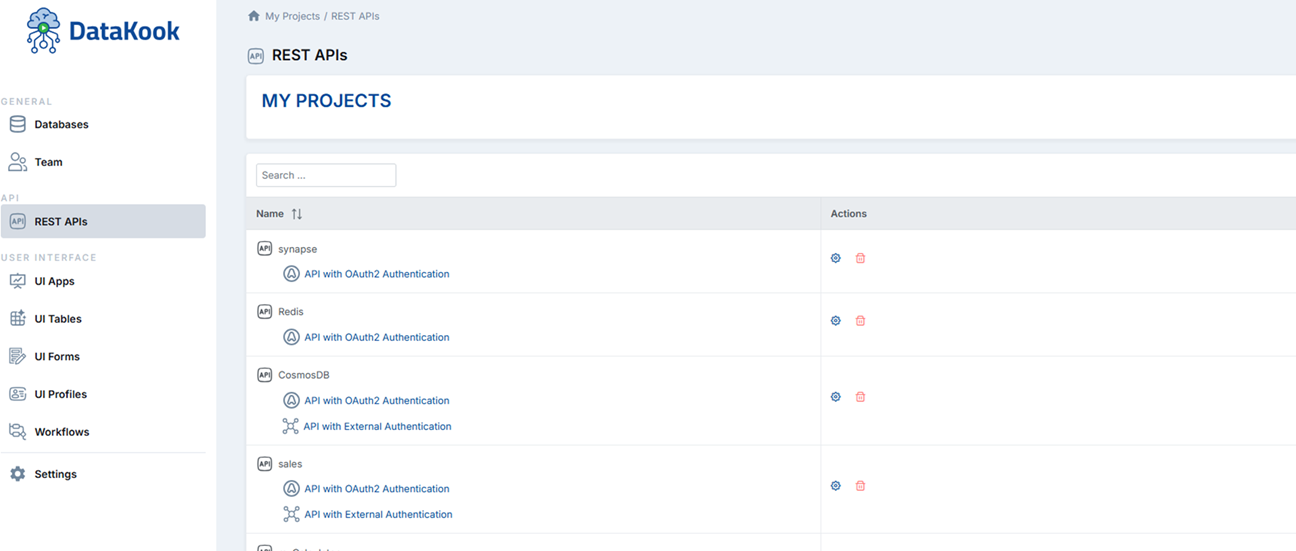The width and height of the screenshot is (1296, 551).
Task: Click the API icon next to synapse
Action: [264, 248]
